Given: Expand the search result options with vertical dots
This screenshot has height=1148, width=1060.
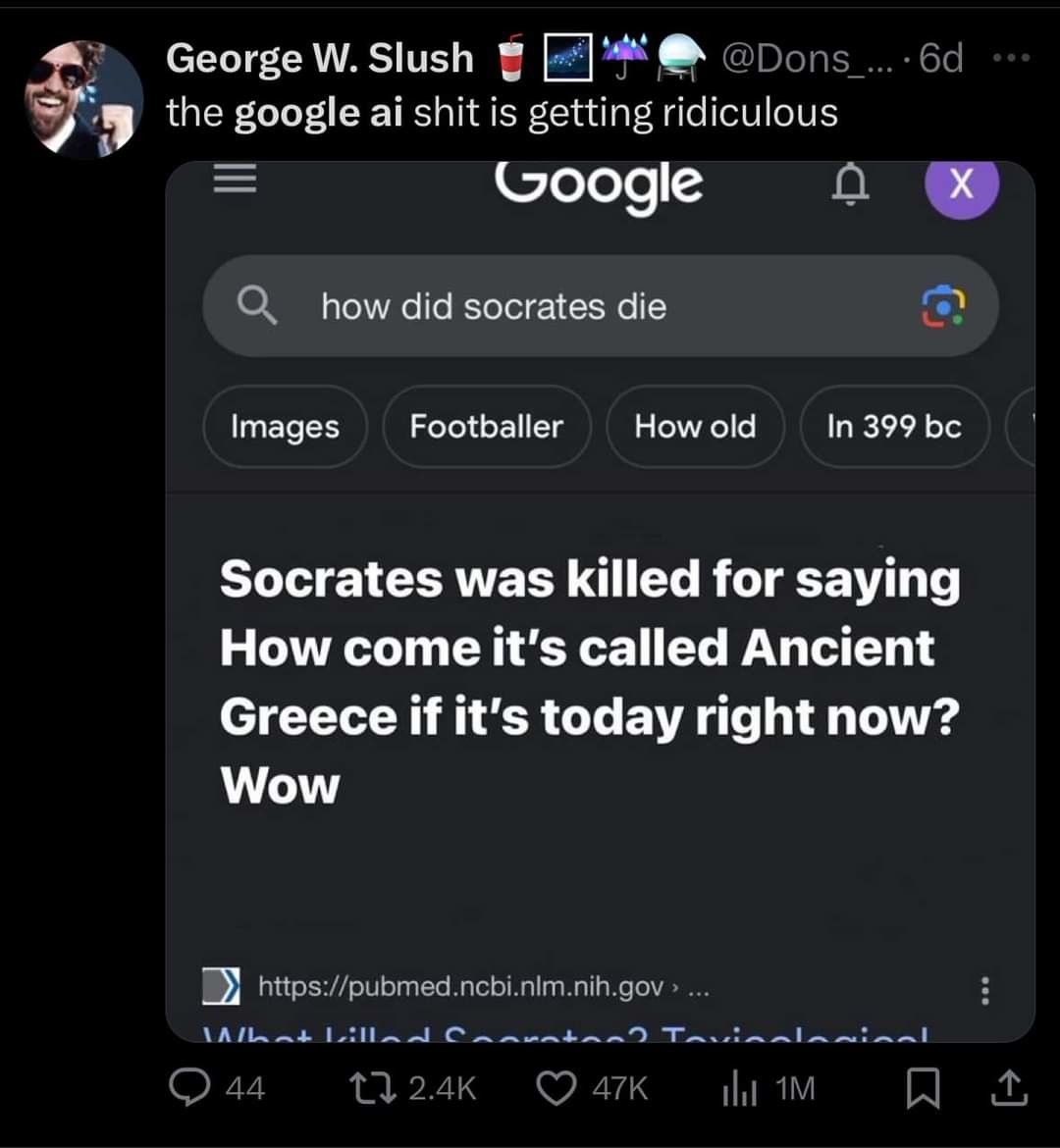Looking at the screenshot, I should click(x=985, y=994).
